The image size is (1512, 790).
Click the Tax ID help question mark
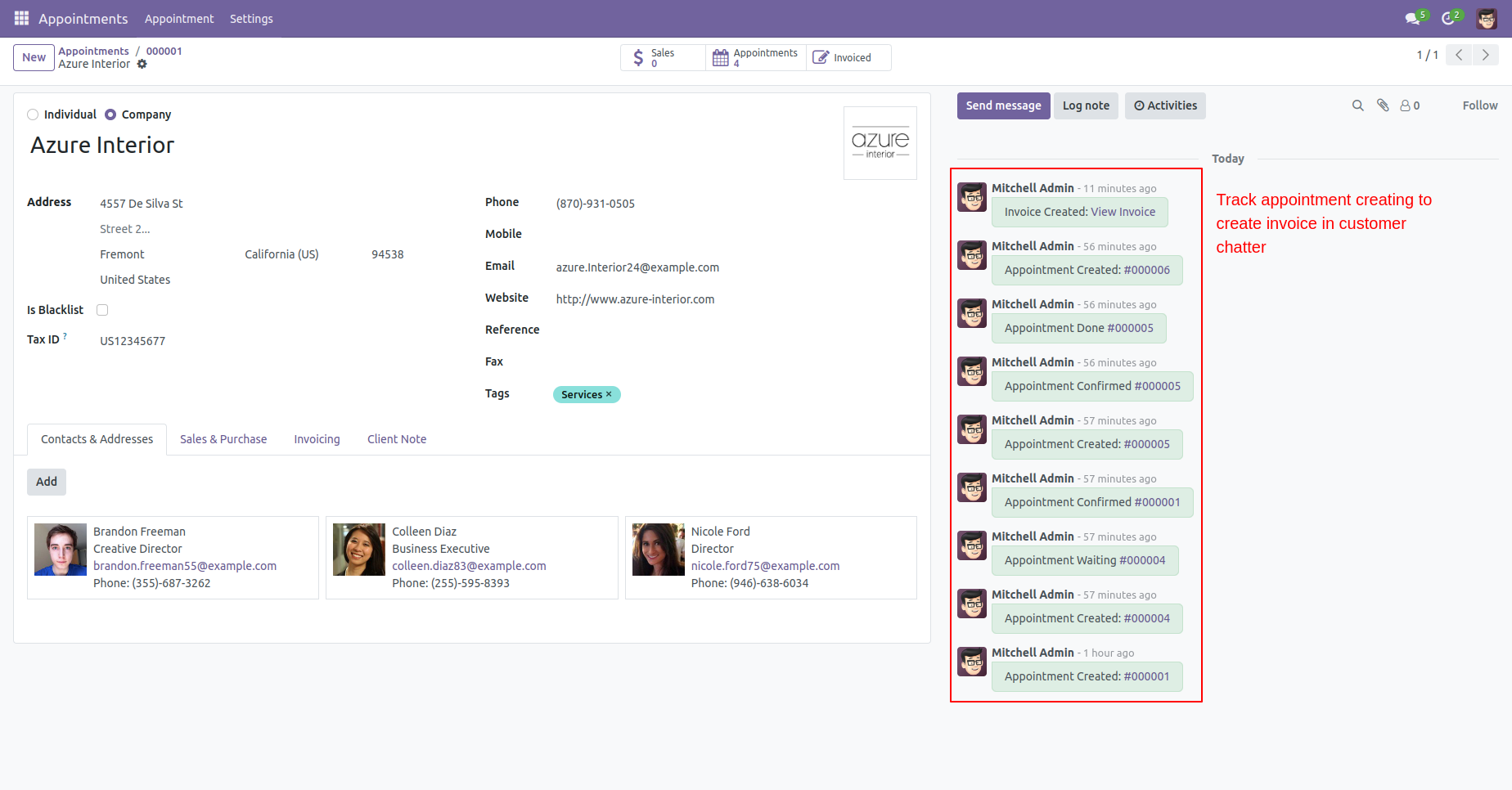click(x=65, y=336)
